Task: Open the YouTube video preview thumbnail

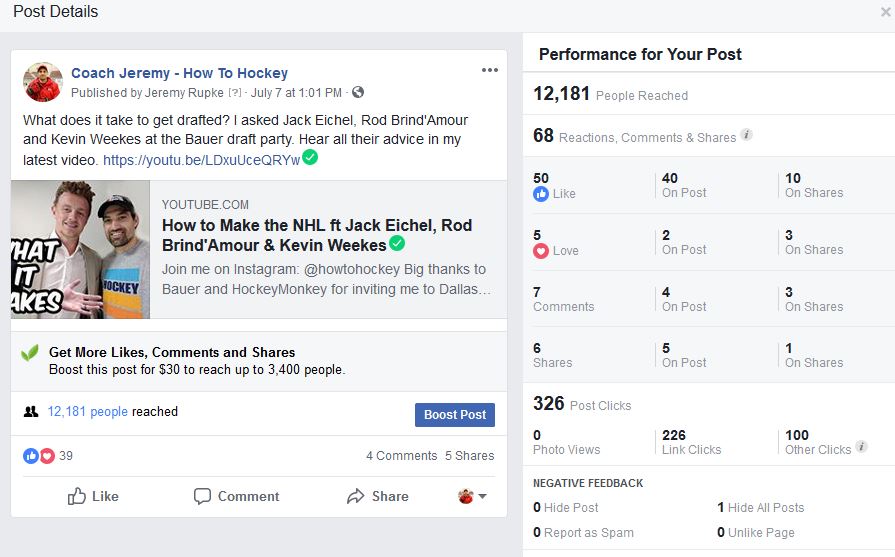Action: pos(80,249)
